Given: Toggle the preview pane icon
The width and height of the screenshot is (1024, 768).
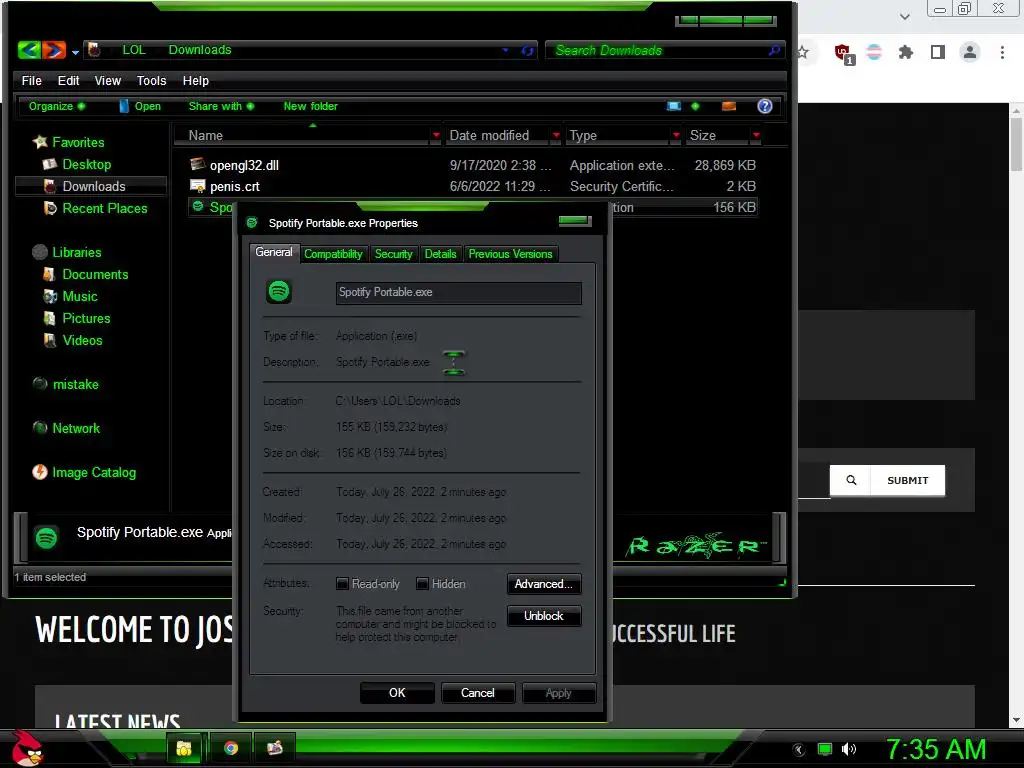Looking at the screenshot, I should point(729,106).
